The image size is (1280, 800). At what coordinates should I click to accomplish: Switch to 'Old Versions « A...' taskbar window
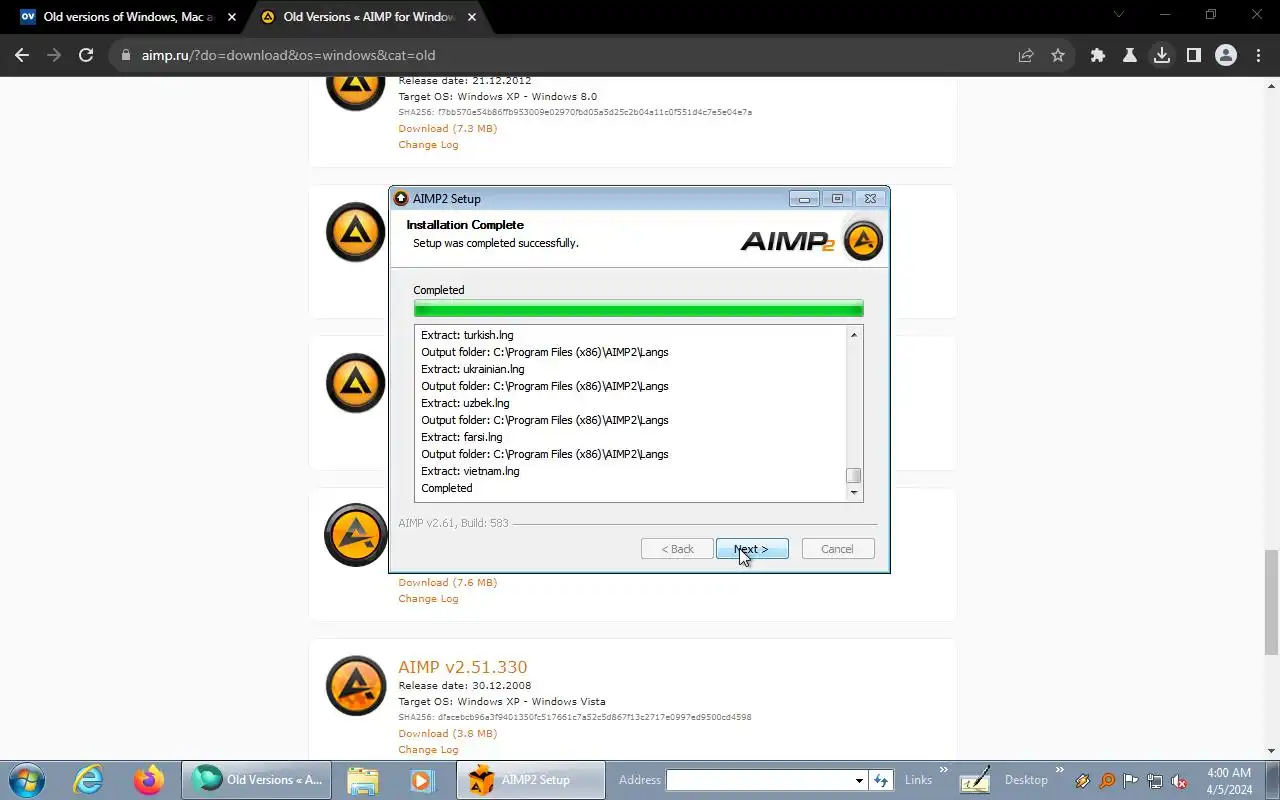[x=257, y=780]
